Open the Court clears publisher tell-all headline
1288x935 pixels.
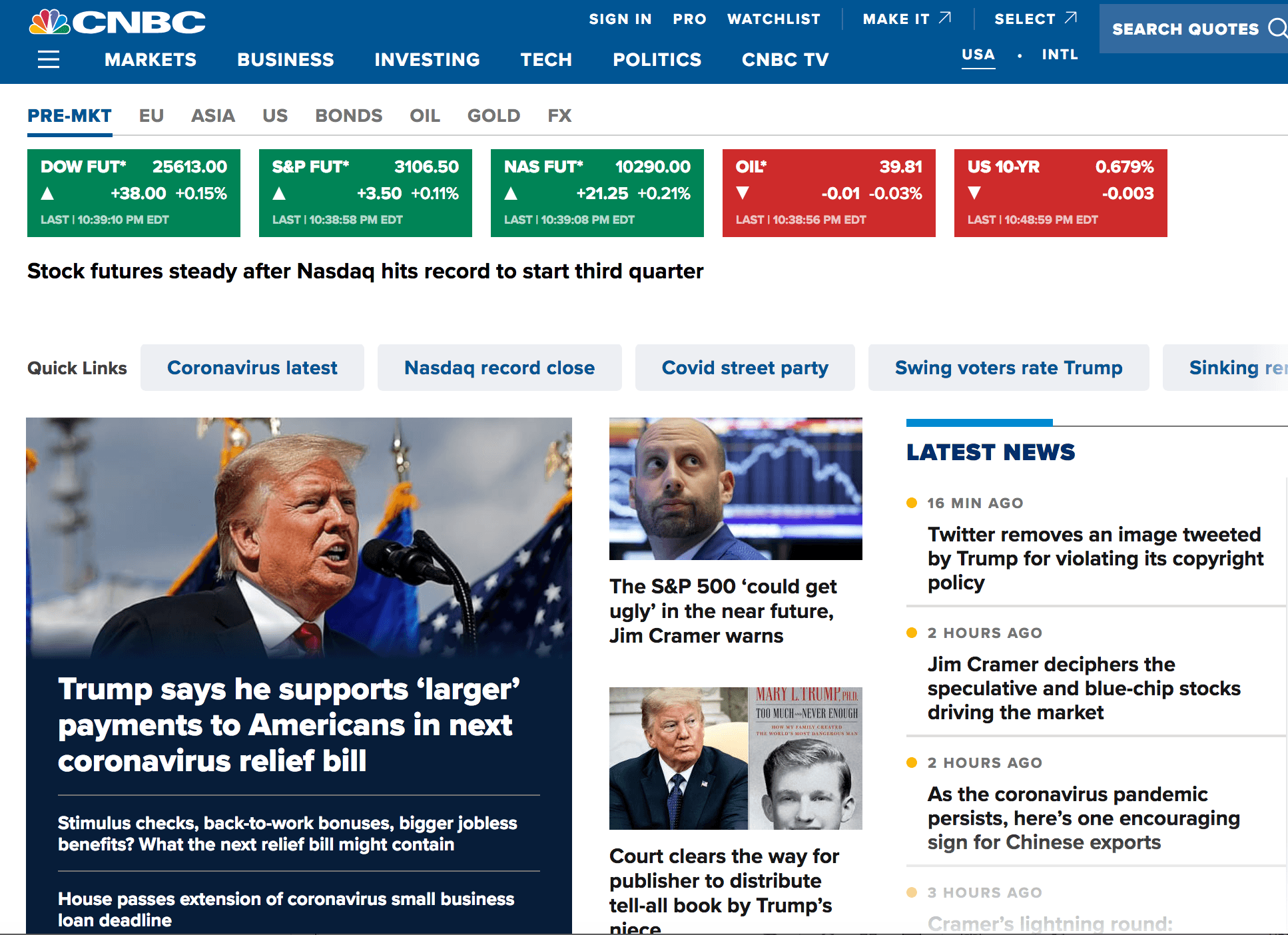point(725,889)
